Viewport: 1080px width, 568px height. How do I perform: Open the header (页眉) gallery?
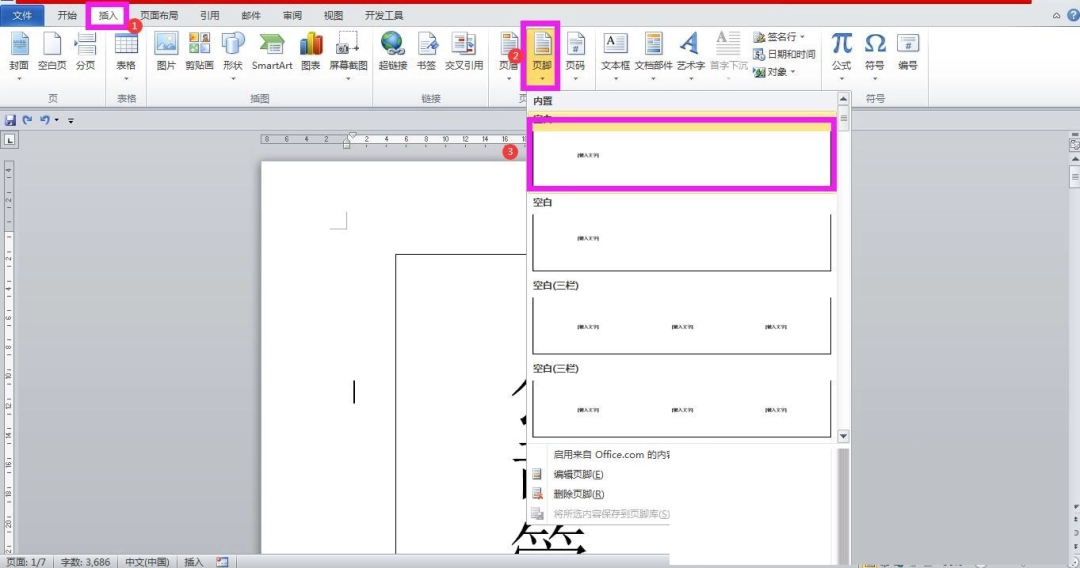tap(509, 53)
